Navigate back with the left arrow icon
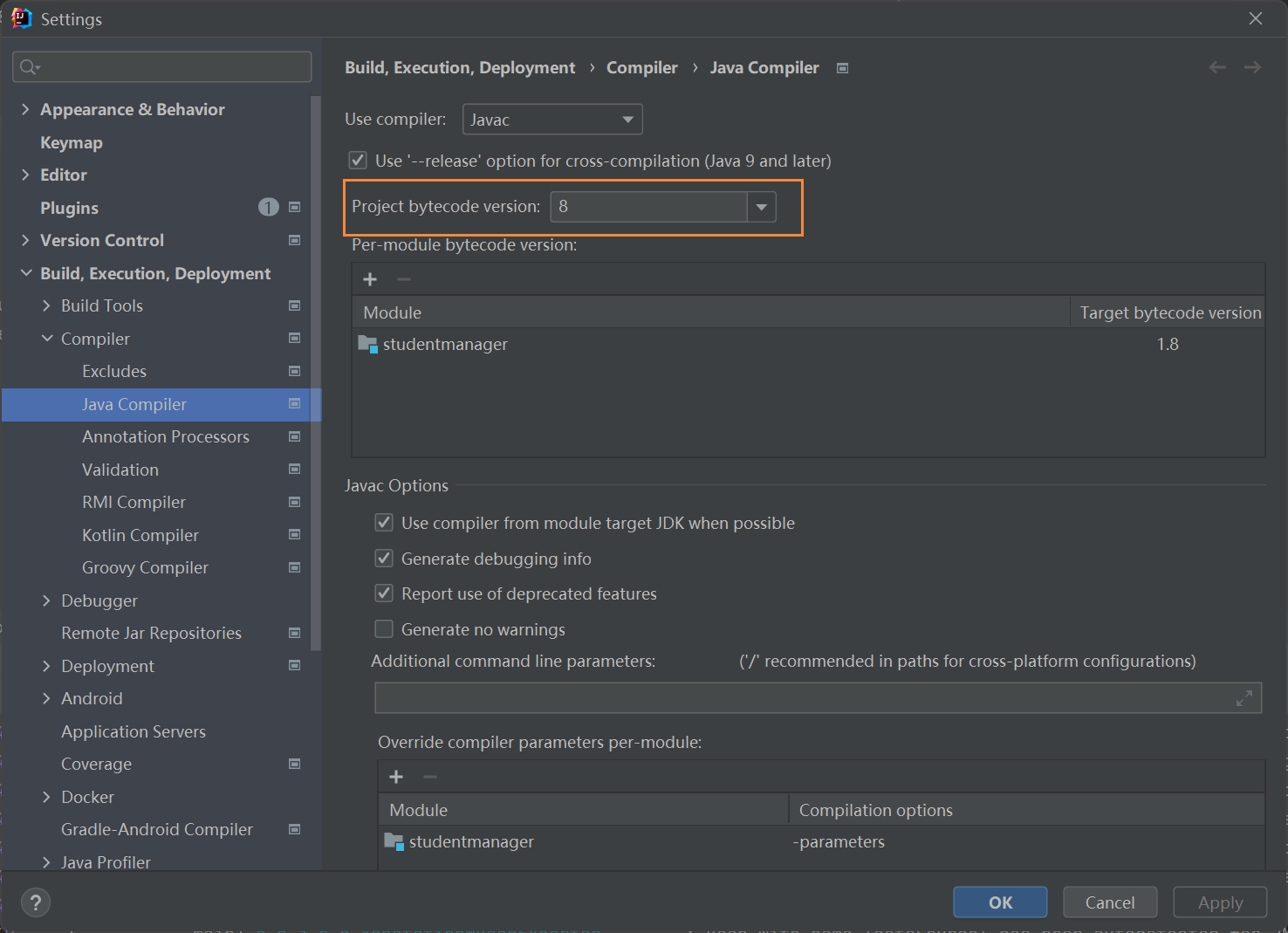This screenshot has height=933, width=1288. [1217, 67]
